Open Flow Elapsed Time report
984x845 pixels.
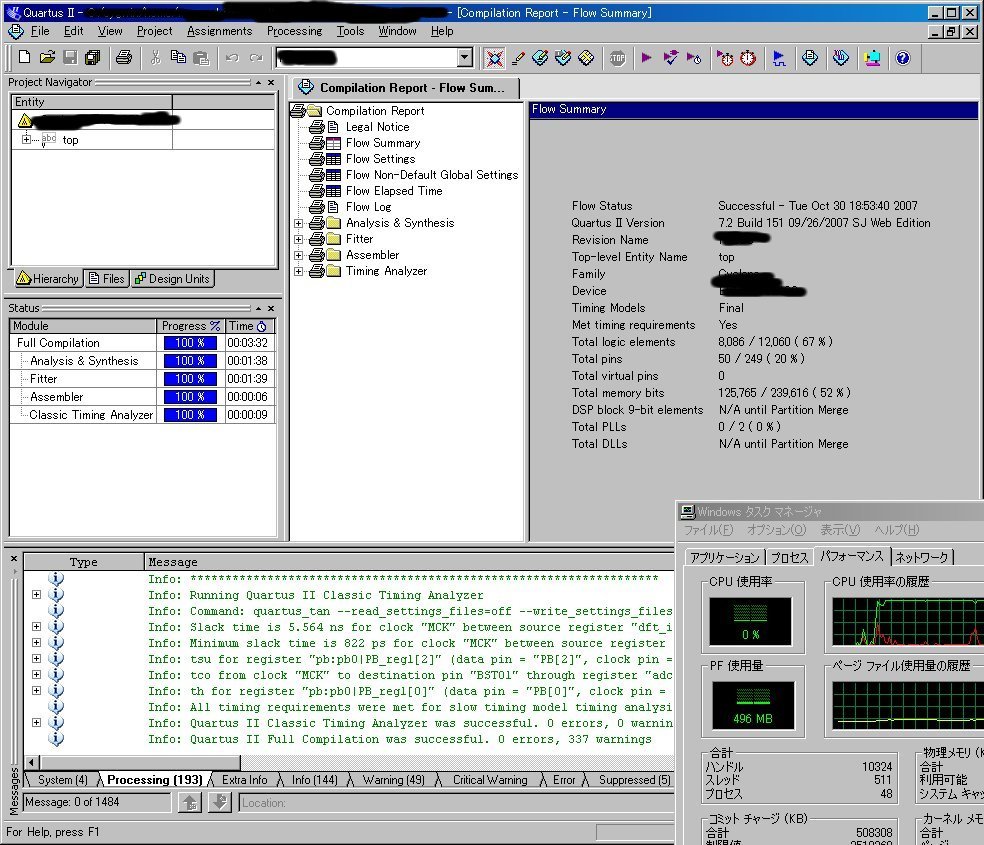[x=393, y=191]
